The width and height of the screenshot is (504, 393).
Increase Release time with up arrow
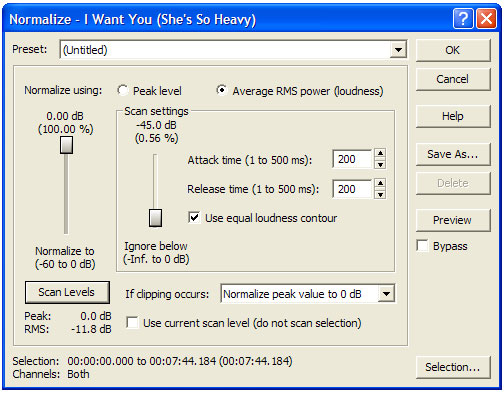(380, 183)
